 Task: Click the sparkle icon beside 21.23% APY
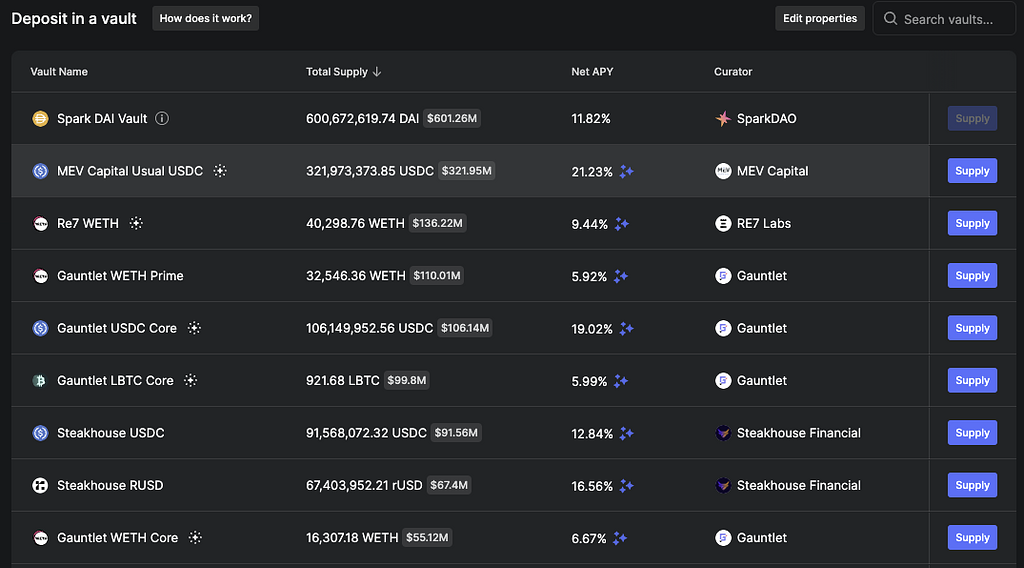[626, 172]
